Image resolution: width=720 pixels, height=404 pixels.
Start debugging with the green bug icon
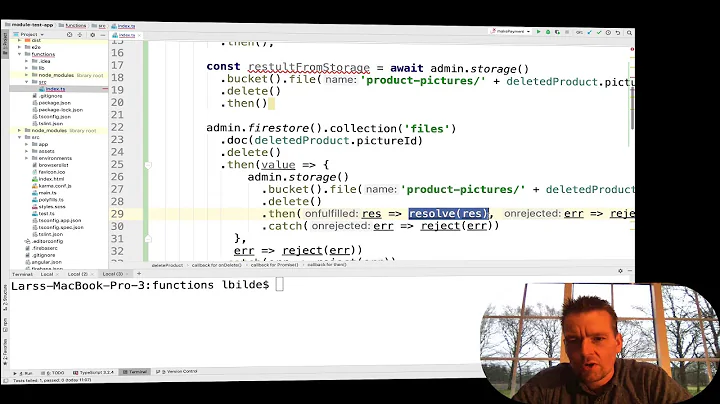(x=548, y=32)
